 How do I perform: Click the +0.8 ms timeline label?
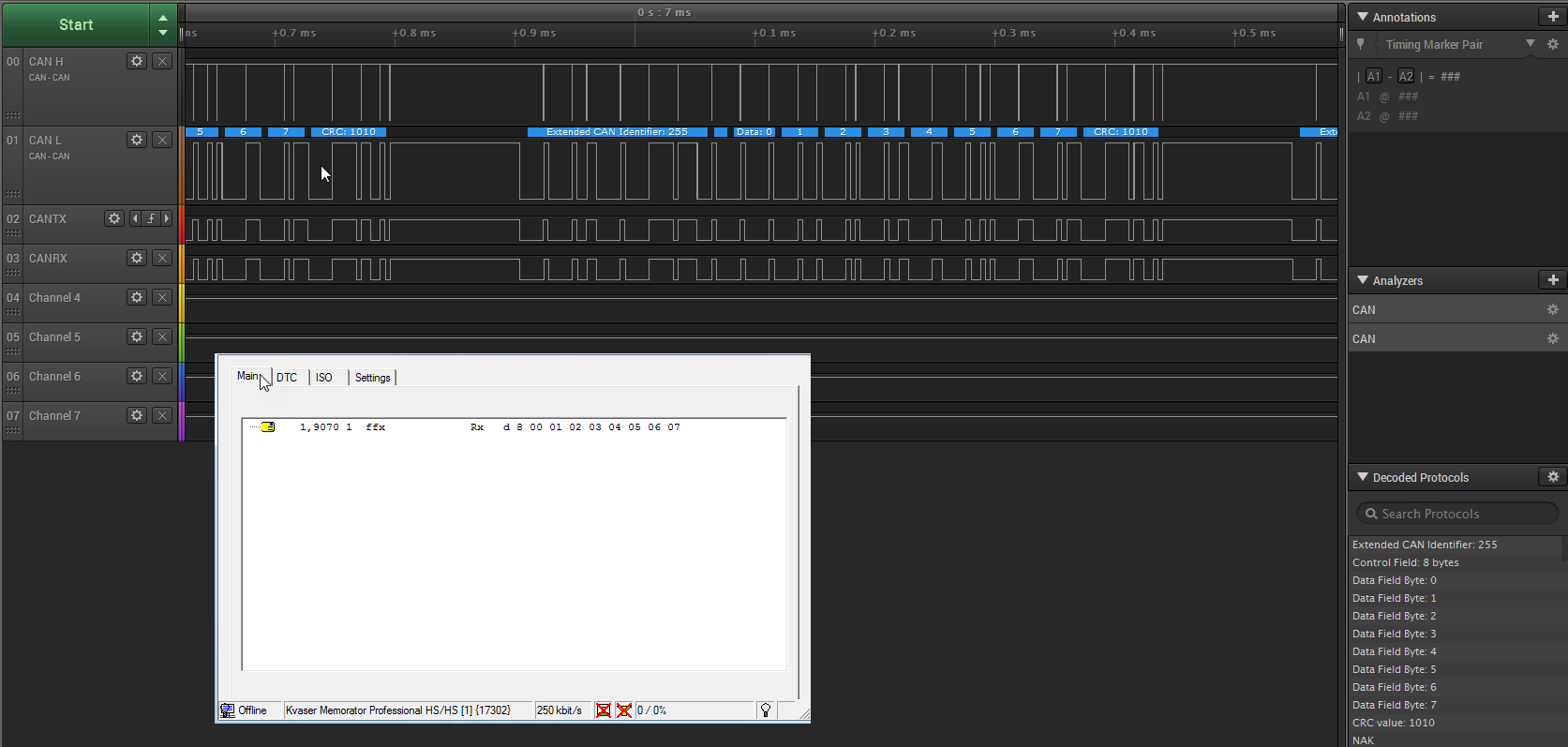pyautogui.click(x=414, y=33)
